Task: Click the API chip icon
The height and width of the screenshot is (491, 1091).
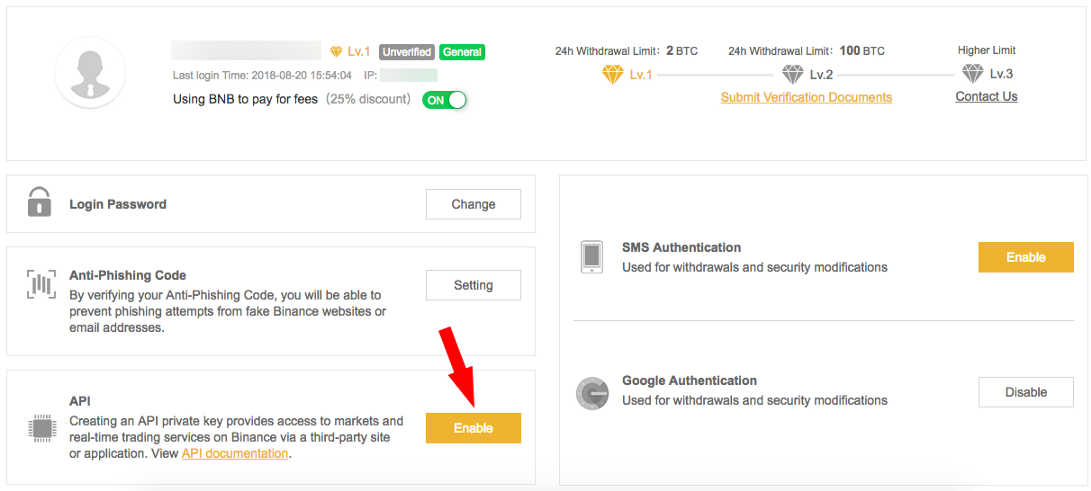Action: click(x=40, y=428)
